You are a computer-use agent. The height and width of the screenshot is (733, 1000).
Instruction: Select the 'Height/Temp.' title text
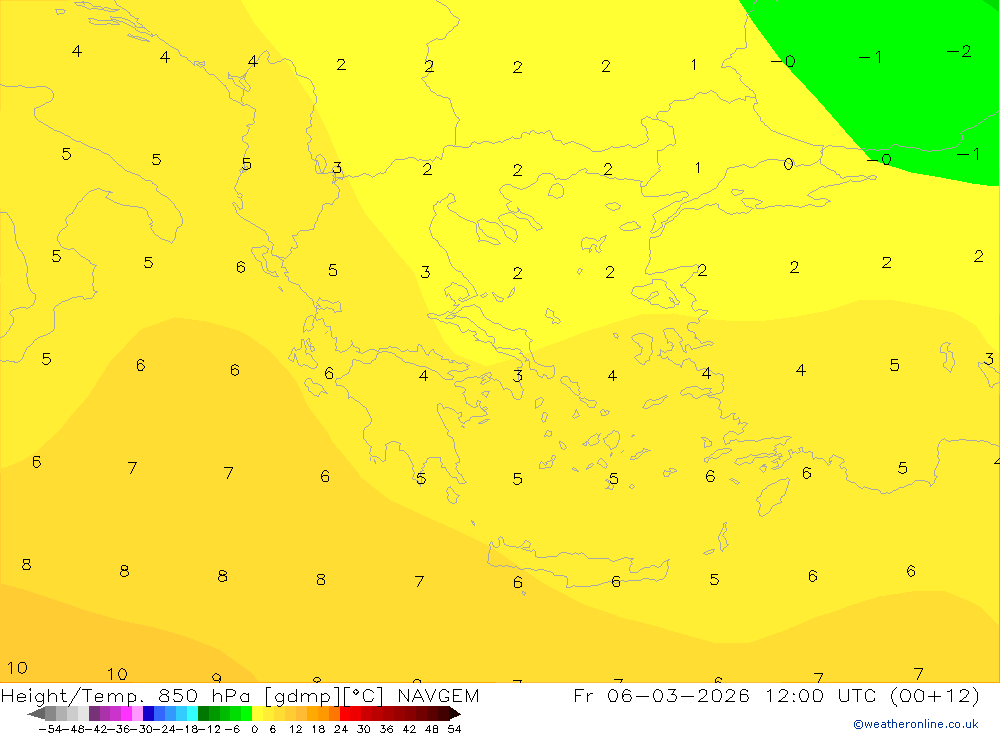tap(73, 696)
